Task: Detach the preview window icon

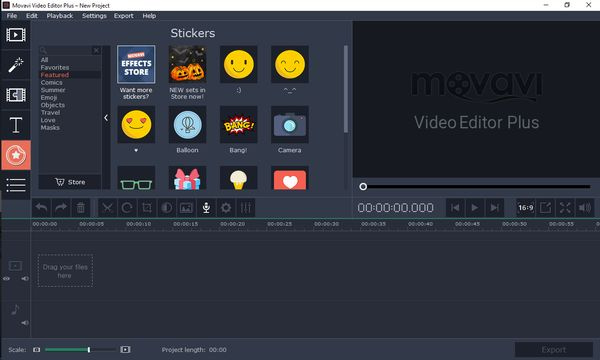Action: 545,207
